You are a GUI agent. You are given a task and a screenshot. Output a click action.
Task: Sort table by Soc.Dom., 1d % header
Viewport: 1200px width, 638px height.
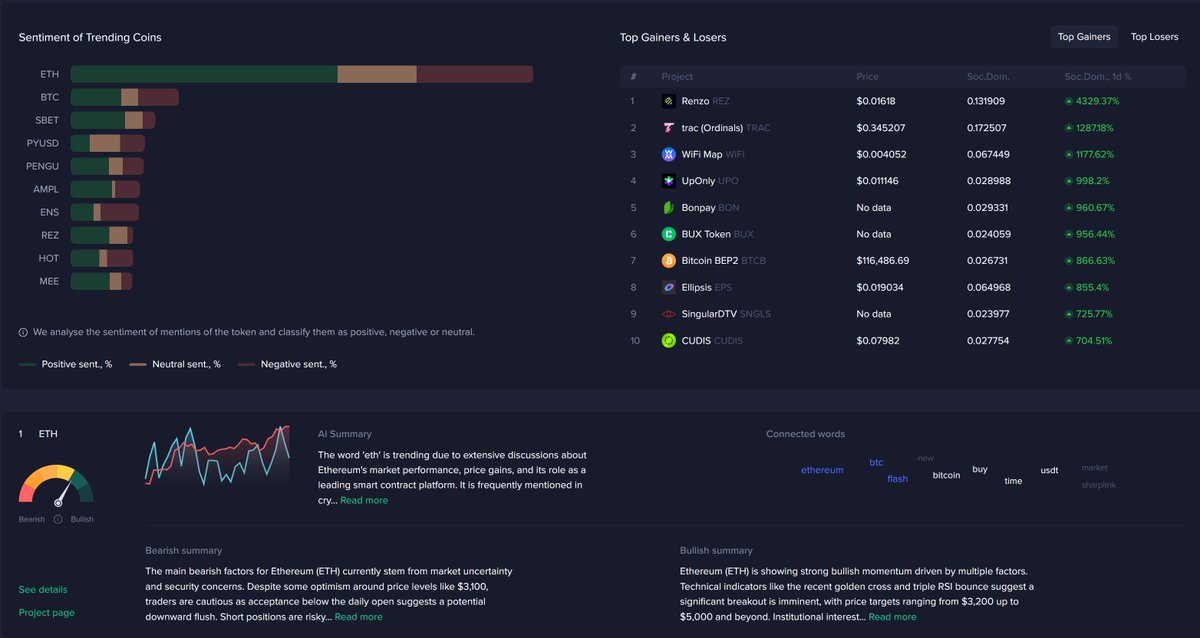click(x=1097, y=76)
